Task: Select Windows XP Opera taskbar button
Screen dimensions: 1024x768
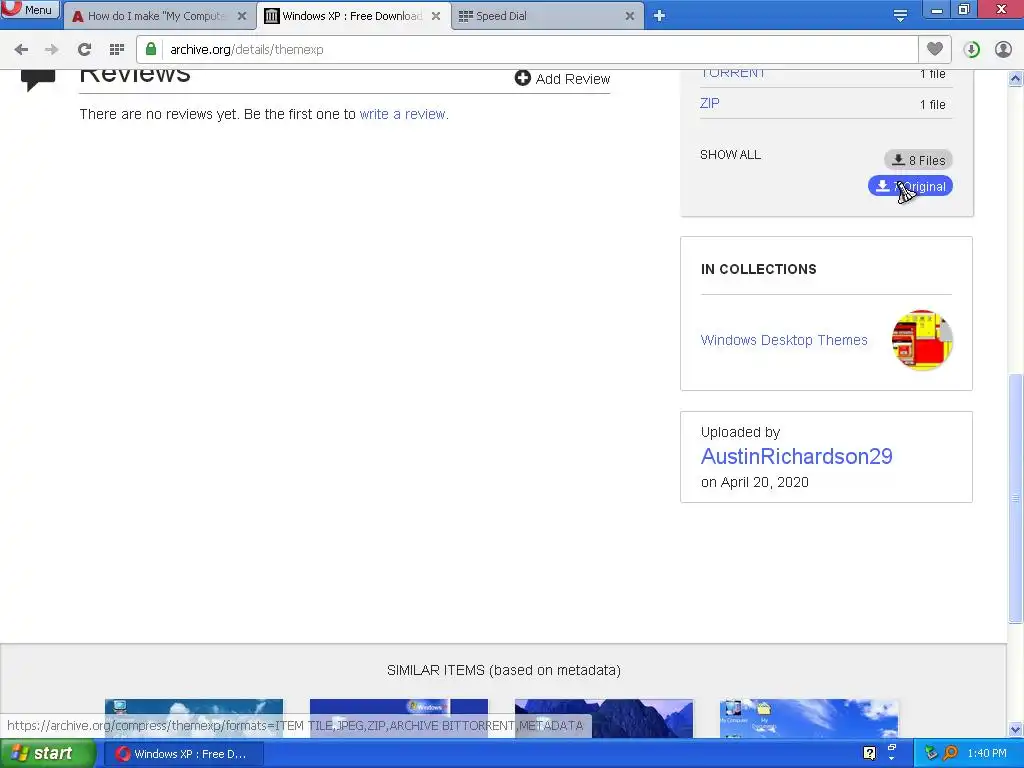Action: (183, 754)
